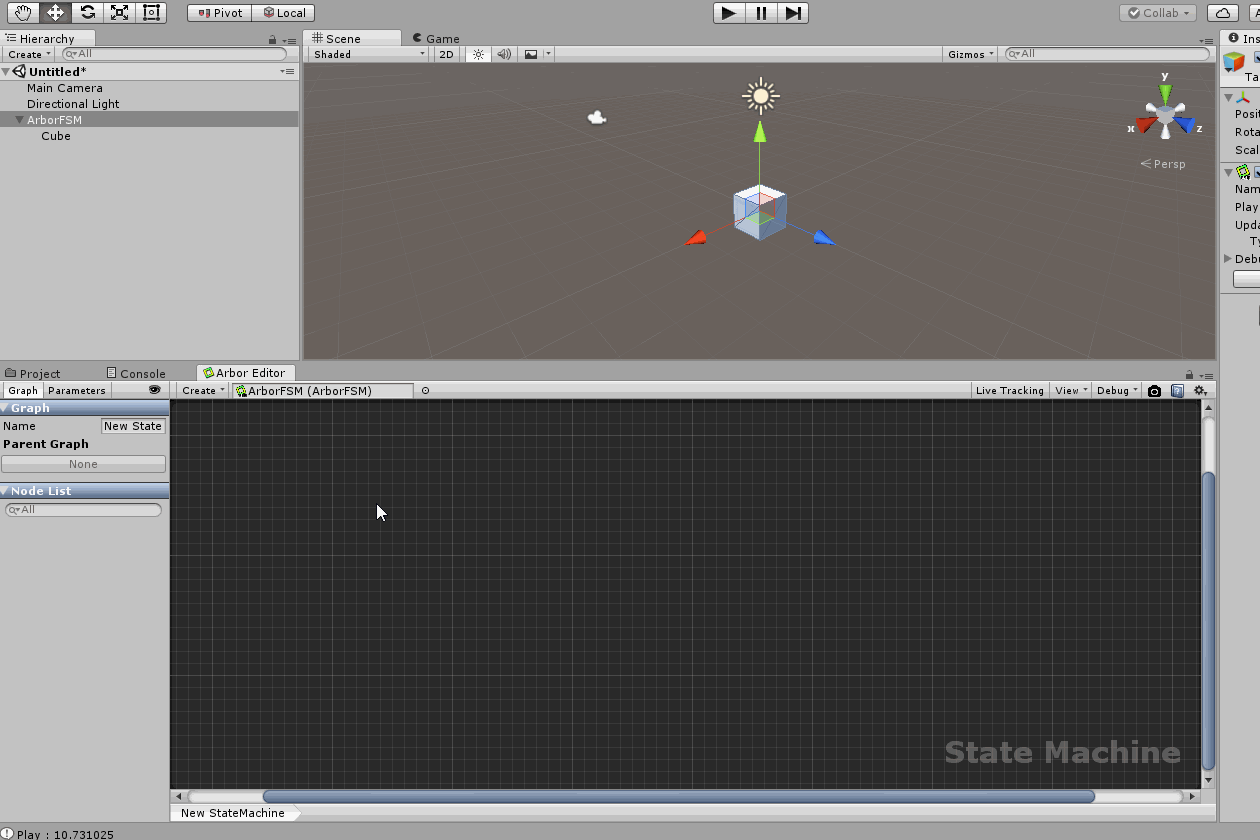
Task: Toggle the Hierarchy panel lock
Action: [272, 40]
